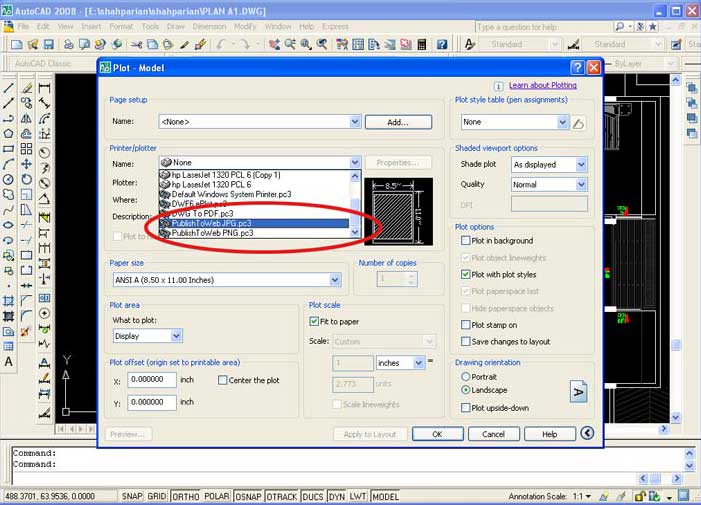701x505 pixels.
Task: Select the Circle draw tool
Action: click(x=8, y=179)
